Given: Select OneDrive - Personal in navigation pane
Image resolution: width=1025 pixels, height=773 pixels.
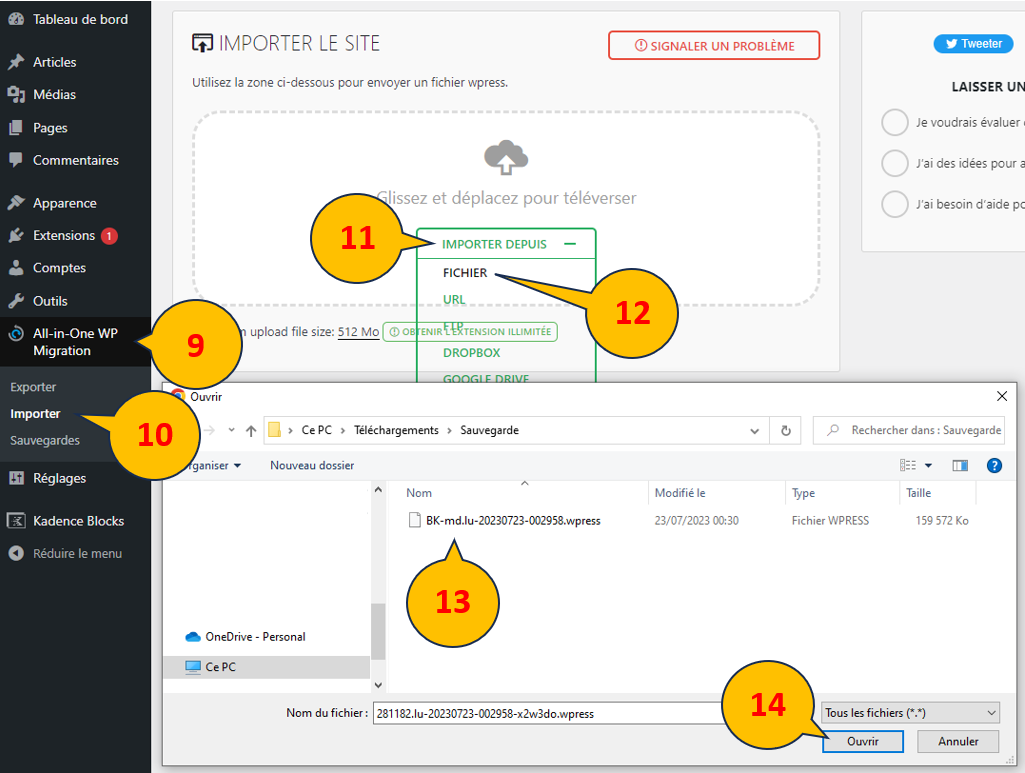Looking at the screenshot, I should [255, 636].
